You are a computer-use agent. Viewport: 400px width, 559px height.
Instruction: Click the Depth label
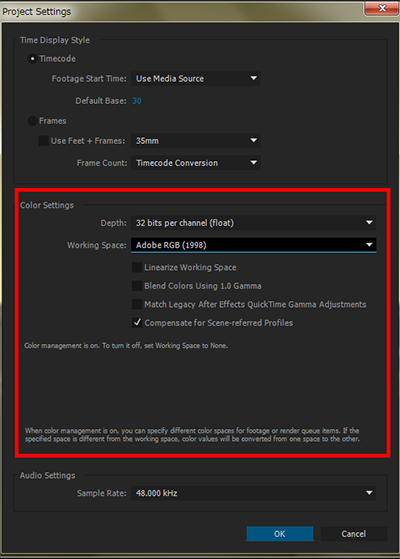coord(113,223)
